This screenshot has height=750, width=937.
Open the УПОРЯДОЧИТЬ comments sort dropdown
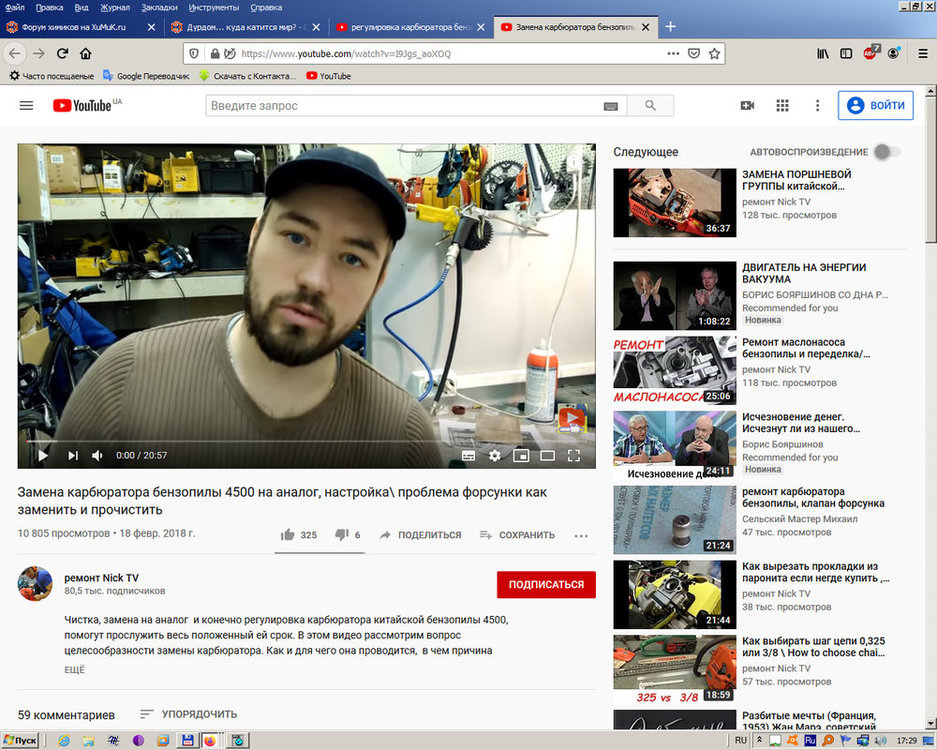[188, 714]
